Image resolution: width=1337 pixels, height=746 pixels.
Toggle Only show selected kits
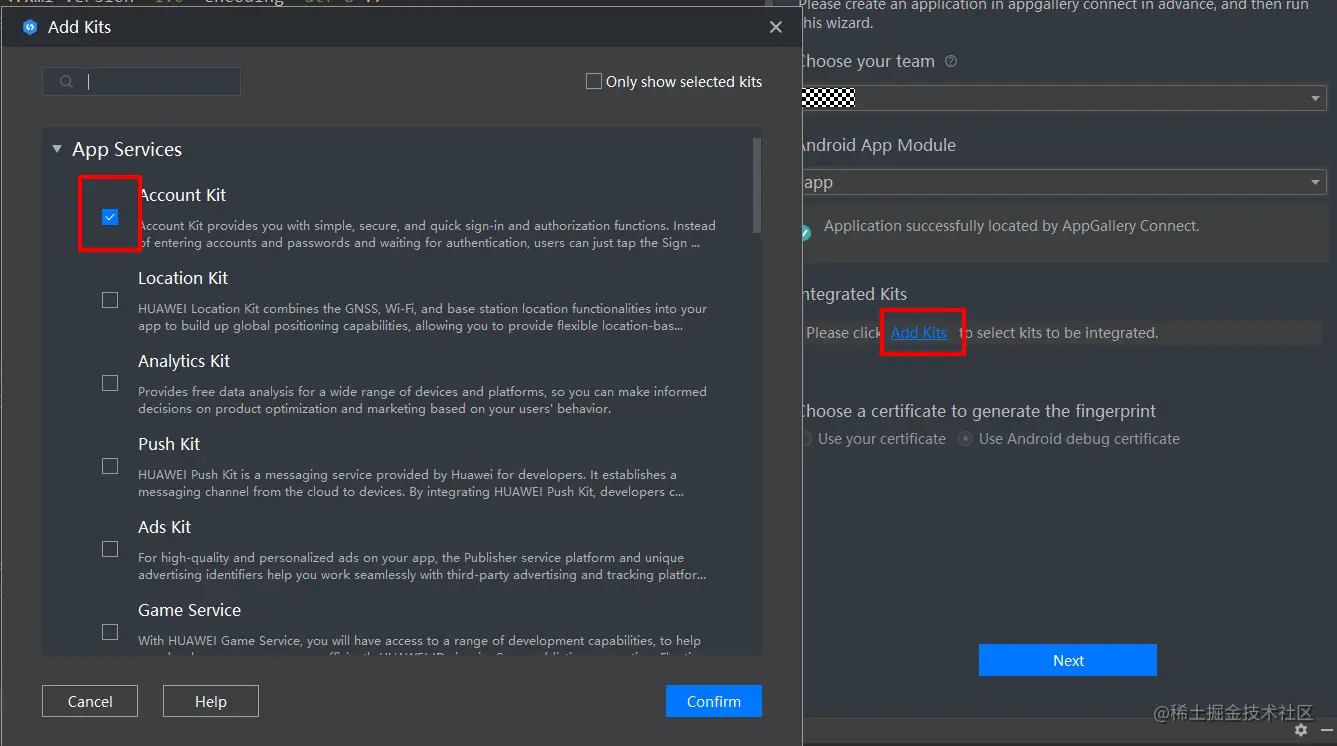coord(594,81)
